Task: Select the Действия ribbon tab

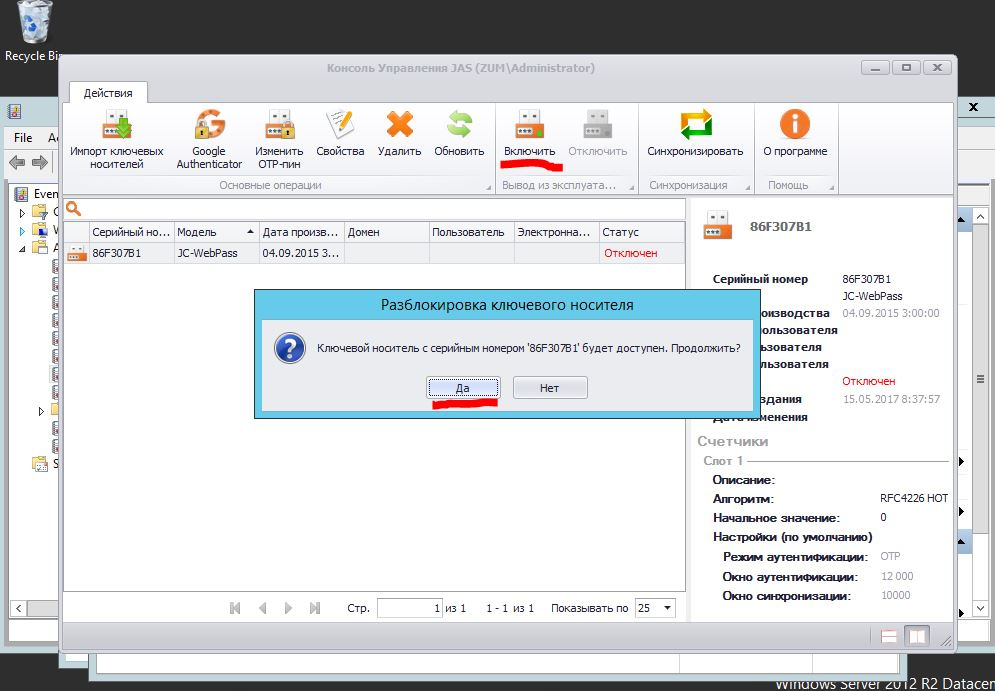Action: tap(108, 93)
